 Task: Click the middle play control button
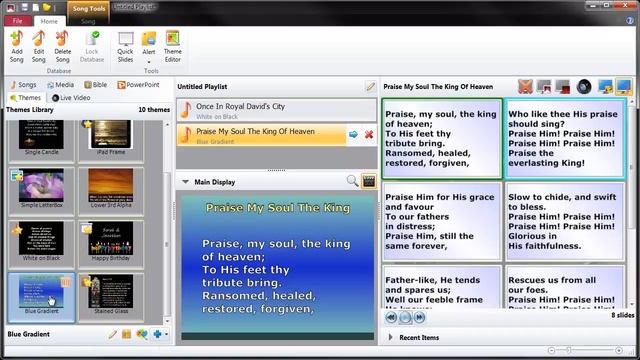pyautogui.click(x=405, y=317)
